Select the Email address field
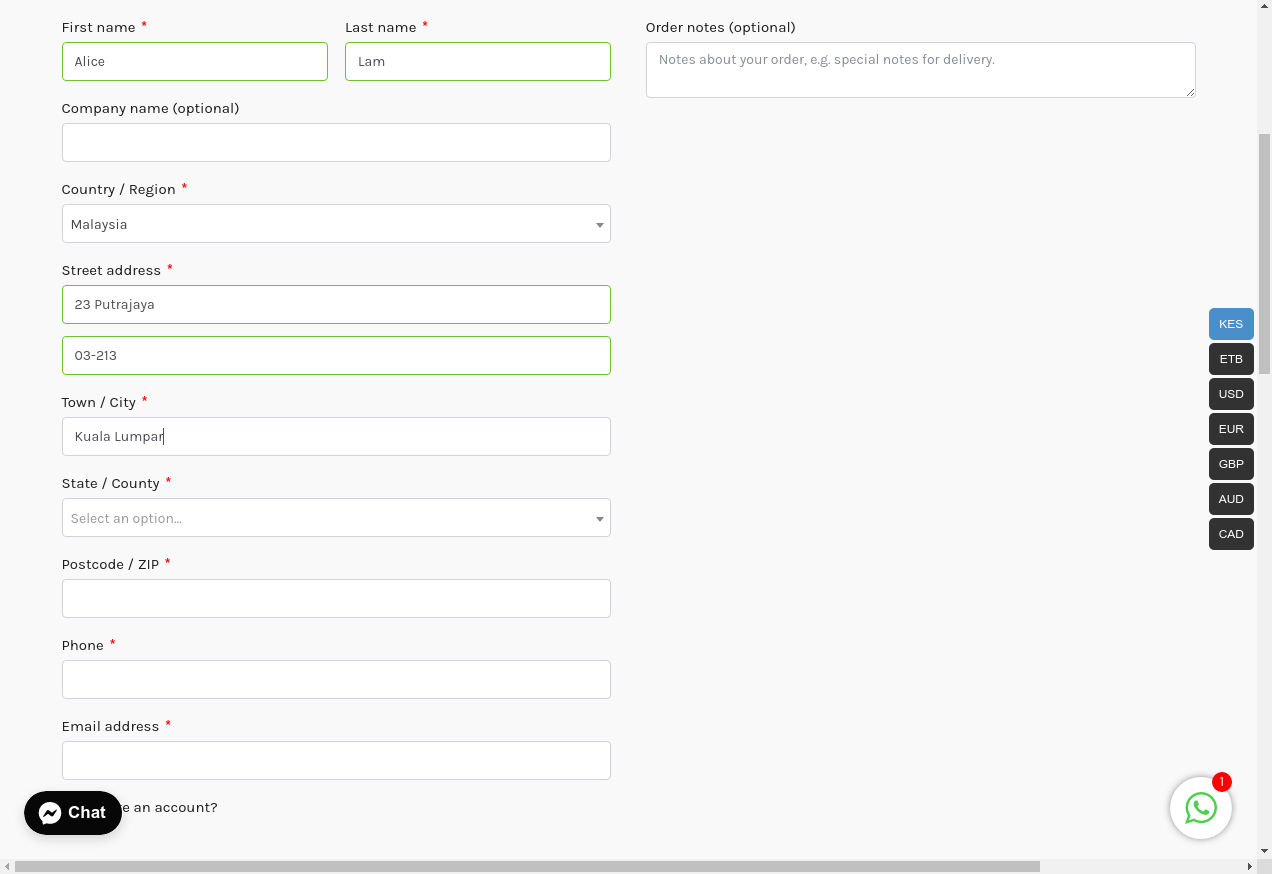1272x874 pixels. (x=335, y=761)
